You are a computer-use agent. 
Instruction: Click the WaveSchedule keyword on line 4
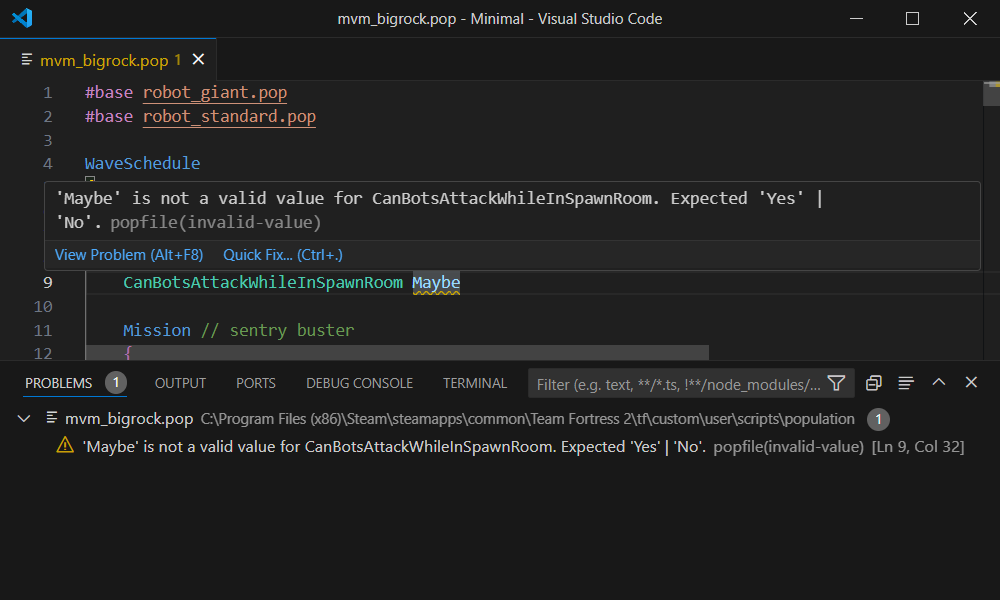(x=142, y=163)
